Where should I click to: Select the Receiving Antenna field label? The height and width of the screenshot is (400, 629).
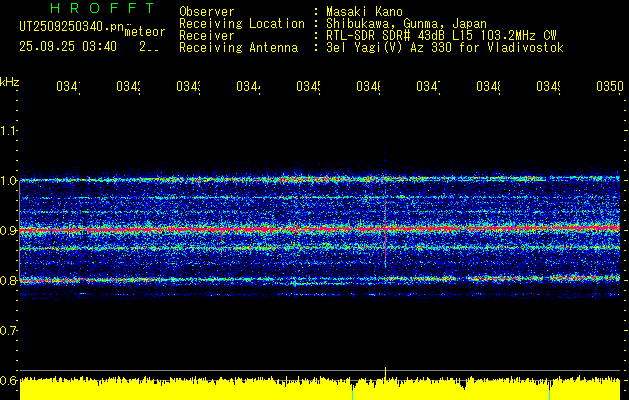(238, 47)
